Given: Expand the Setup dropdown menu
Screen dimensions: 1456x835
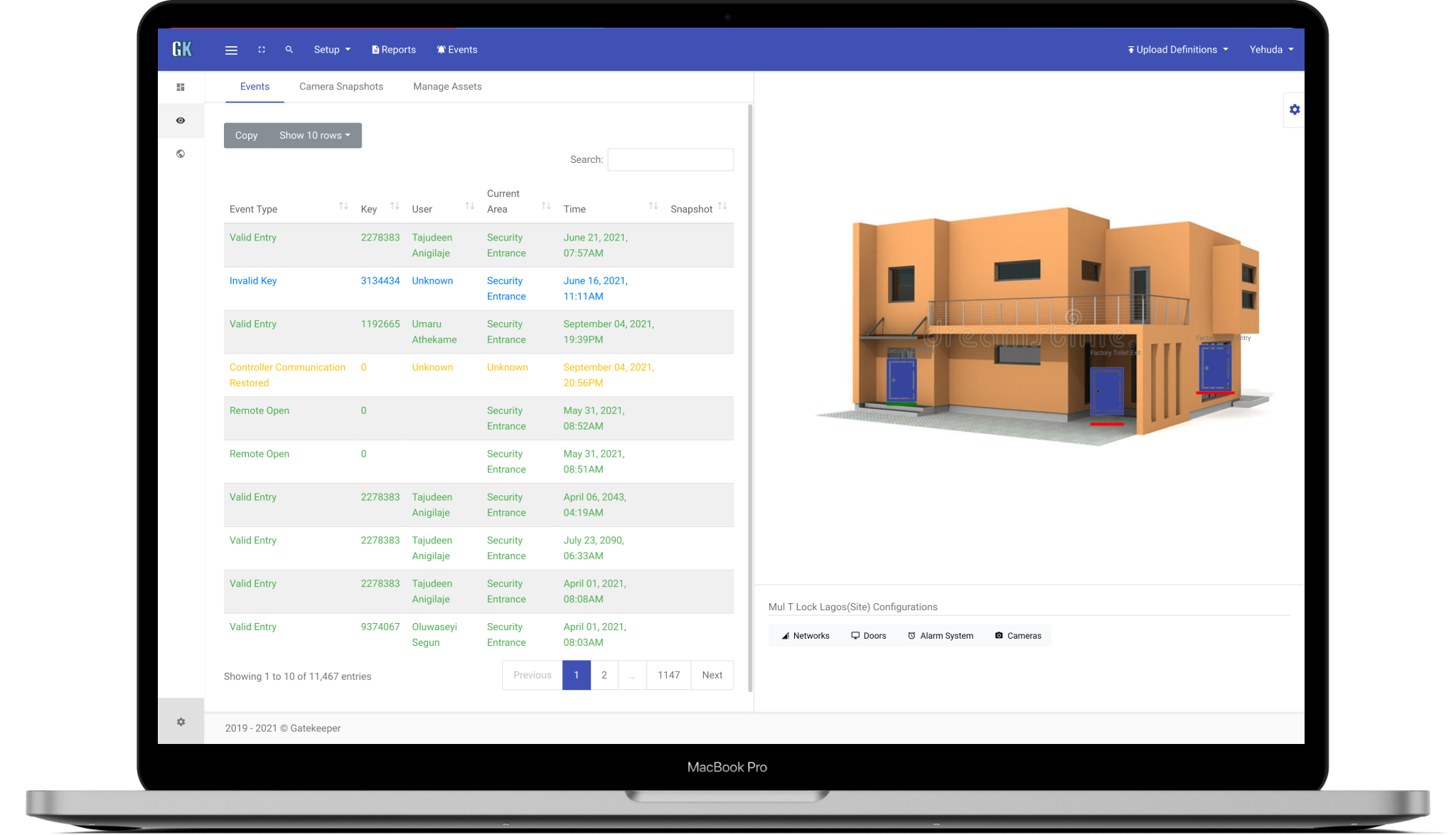Looking at the screenshot, I should point(330,48).
